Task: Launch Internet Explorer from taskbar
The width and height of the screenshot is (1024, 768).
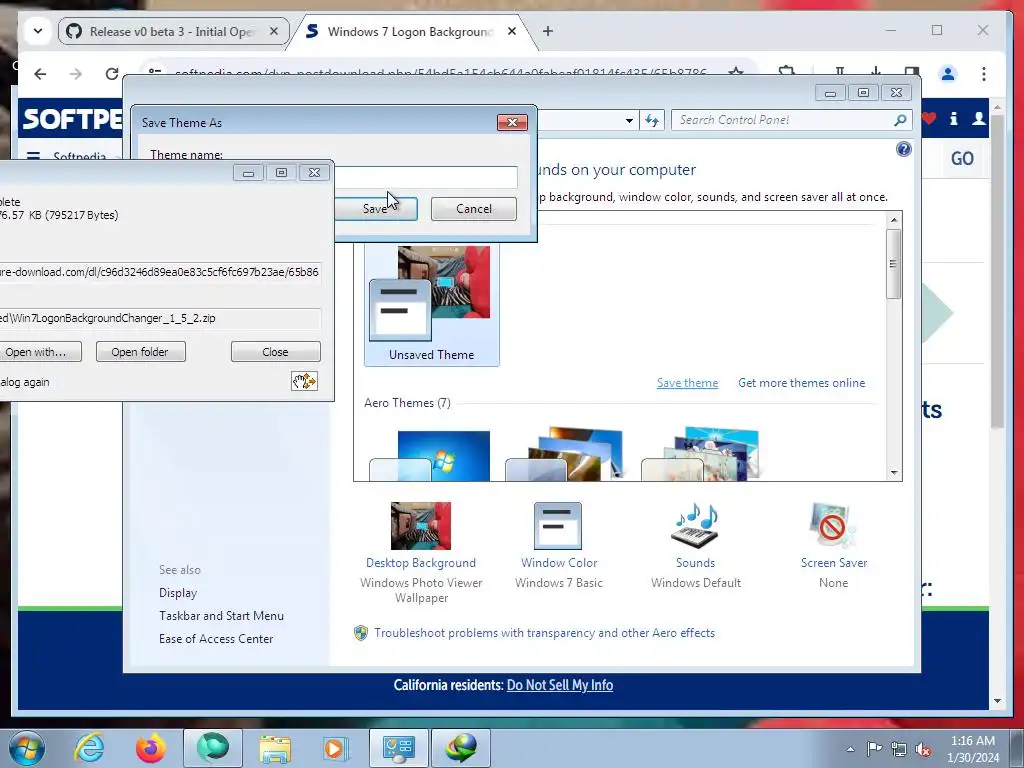Action: [x=89, y=748]
